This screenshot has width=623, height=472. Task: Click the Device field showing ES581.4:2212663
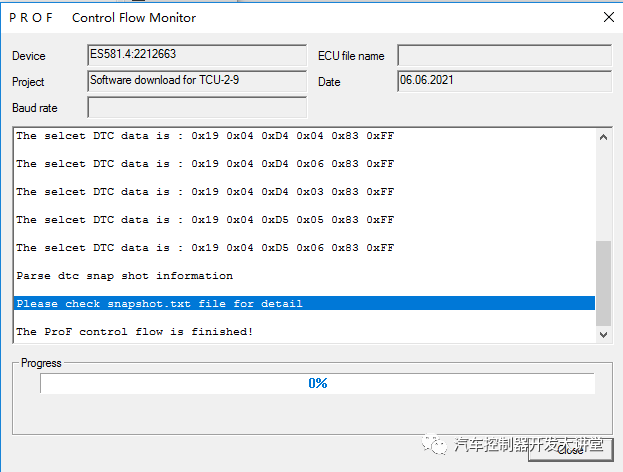click(196, 55)
